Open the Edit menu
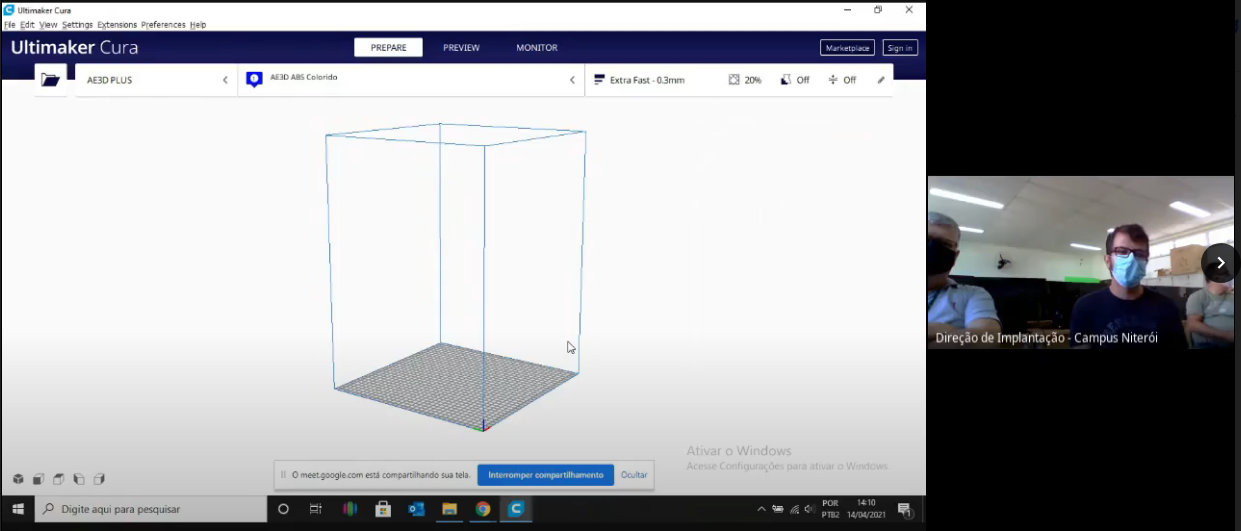This screenshot has width=1241, height=531. tap(27, 24)
